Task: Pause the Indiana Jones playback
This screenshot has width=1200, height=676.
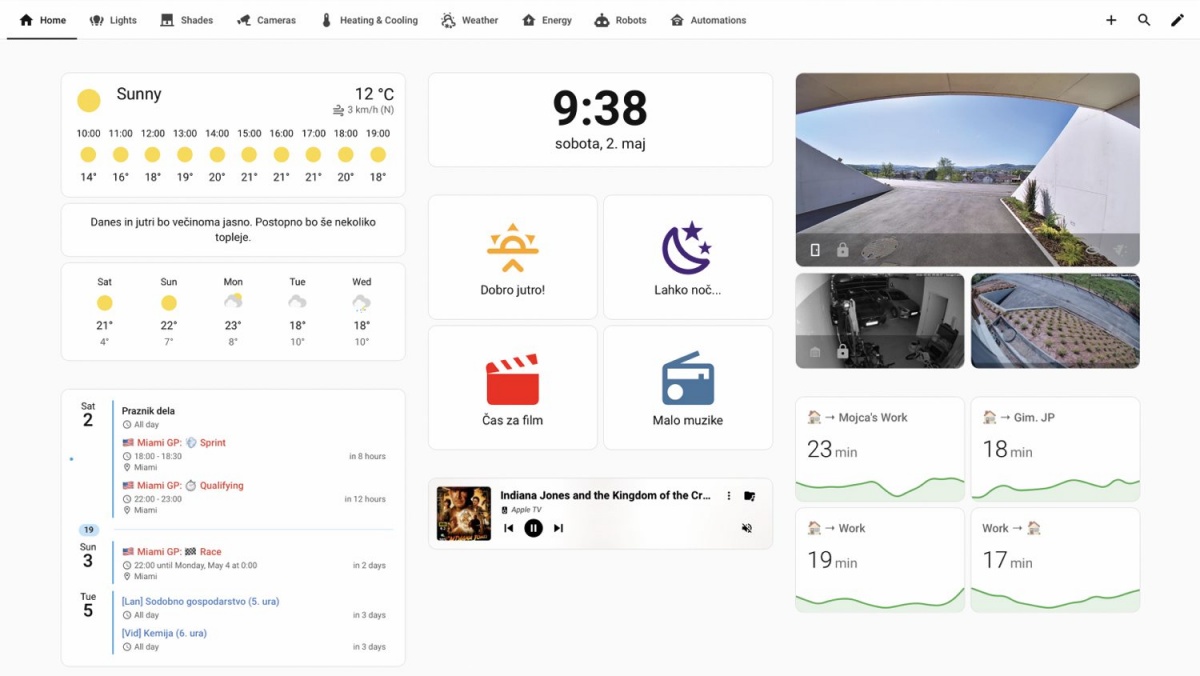Action: coord(534,528)
